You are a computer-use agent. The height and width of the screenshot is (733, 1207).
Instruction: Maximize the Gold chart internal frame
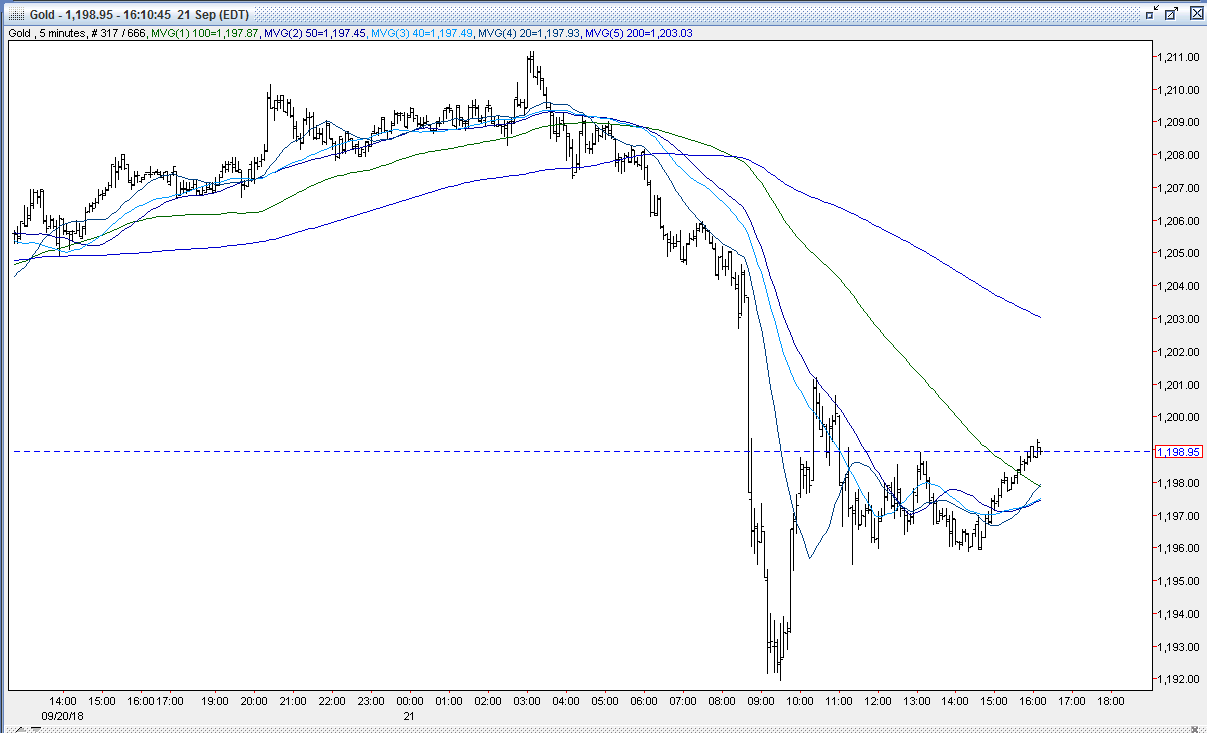click(1171, 14)
